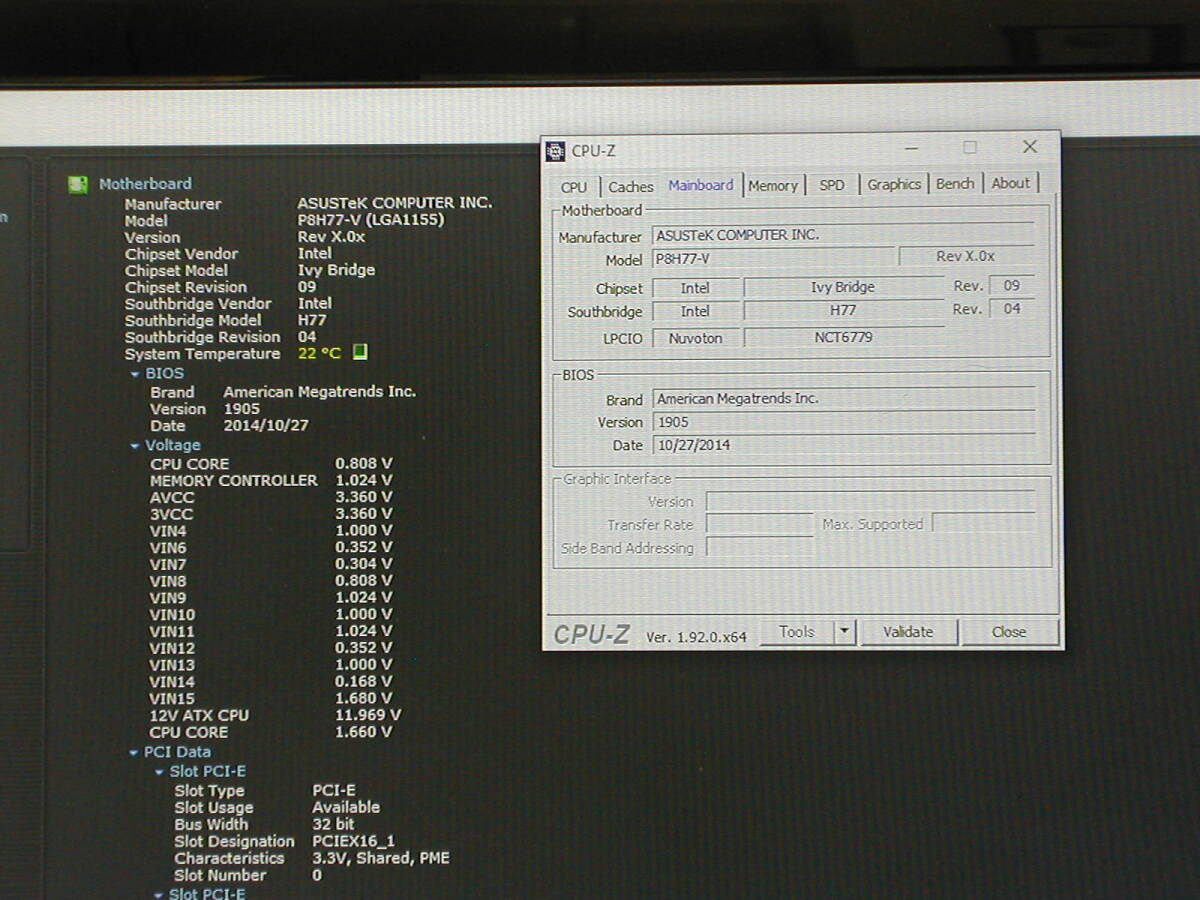Close CPU-Z with the X button
This screenshot has width=1200, height=900.
click(x=1030, y=147)
